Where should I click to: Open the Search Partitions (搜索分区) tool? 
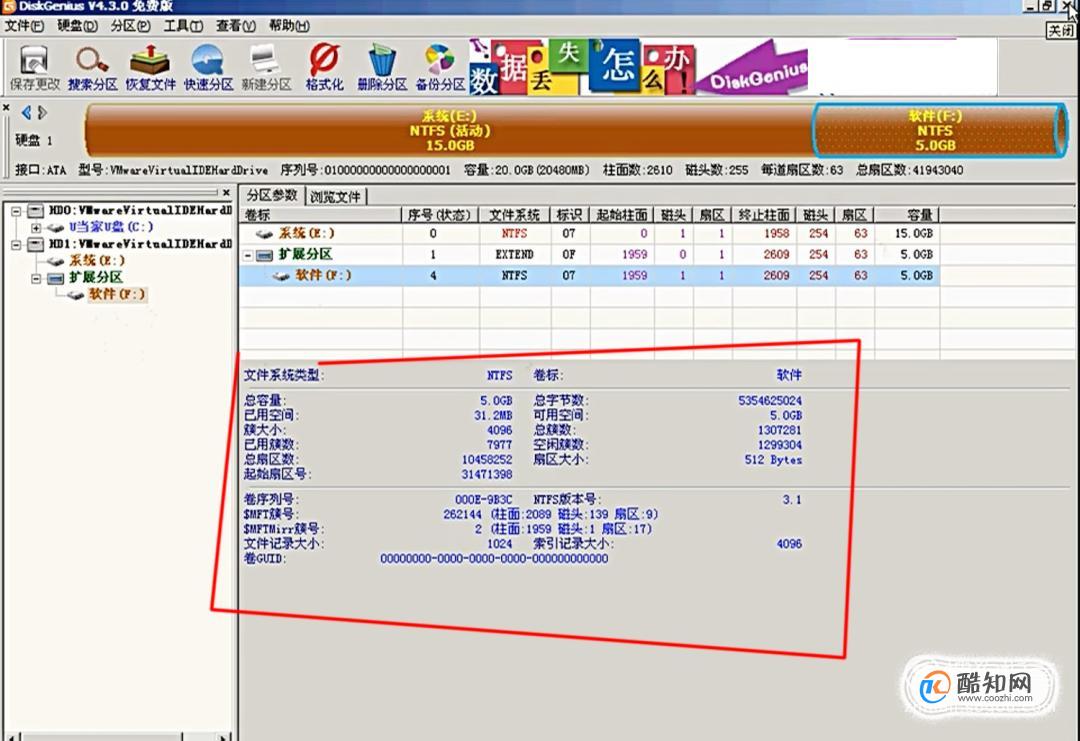tap(92, 68)
